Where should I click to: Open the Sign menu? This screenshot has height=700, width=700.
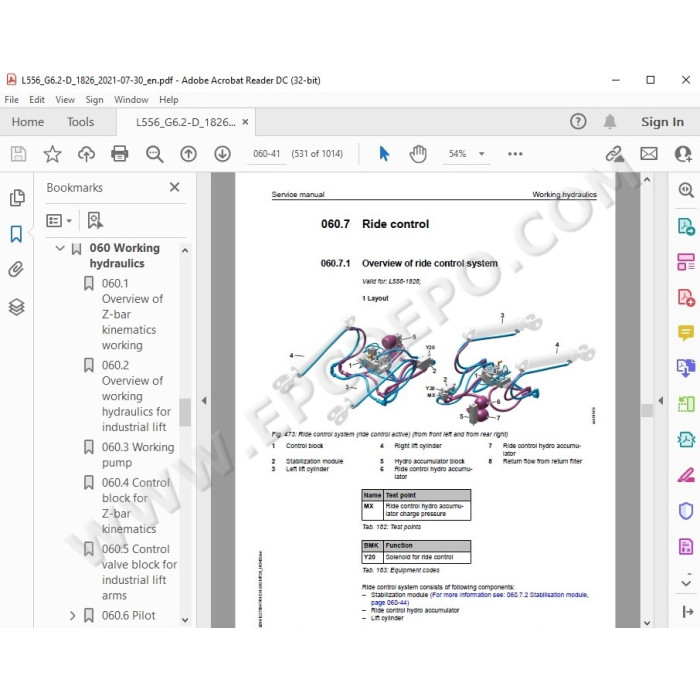[x=94, y=100]
